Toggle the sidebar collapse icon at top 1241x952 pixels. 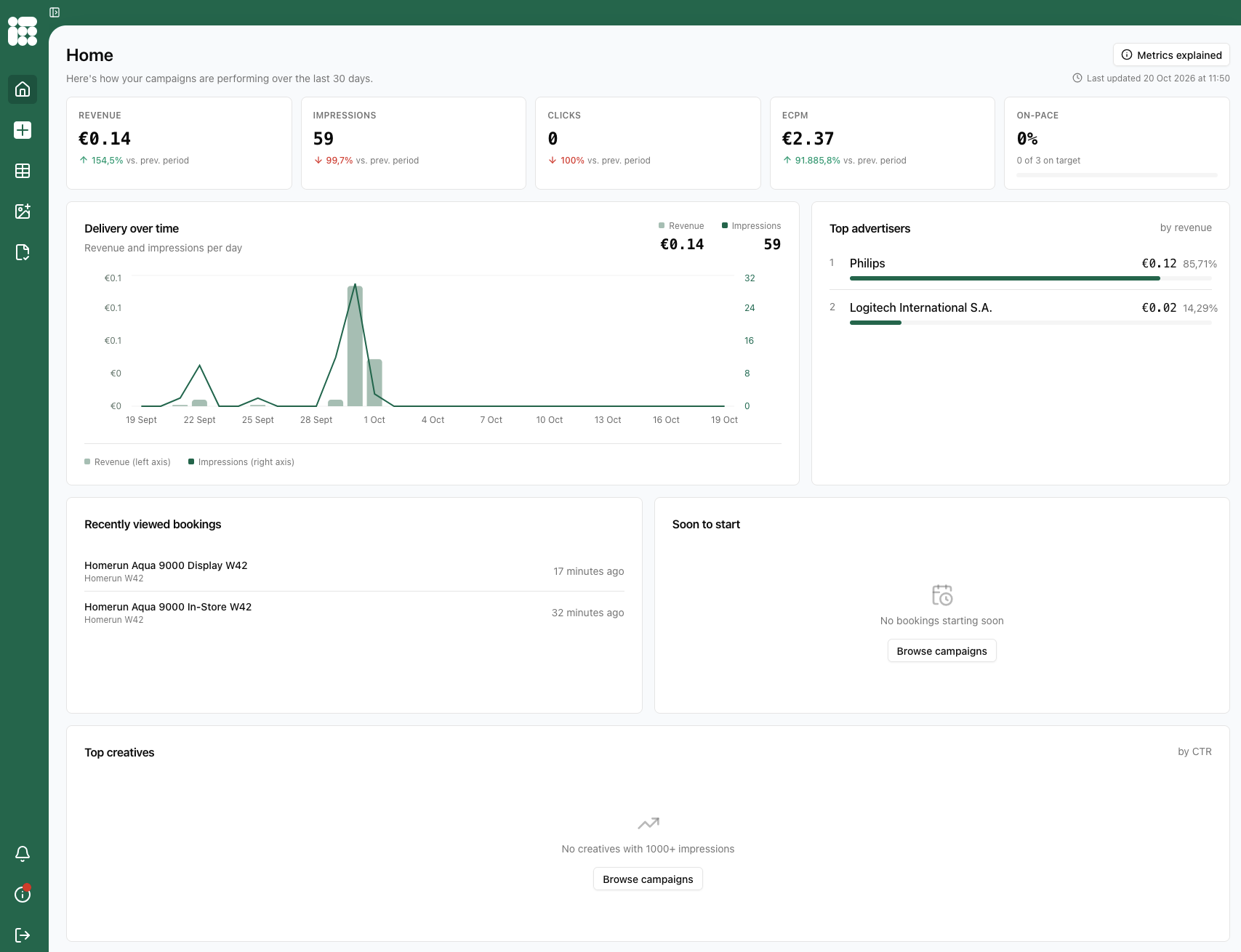55,12
